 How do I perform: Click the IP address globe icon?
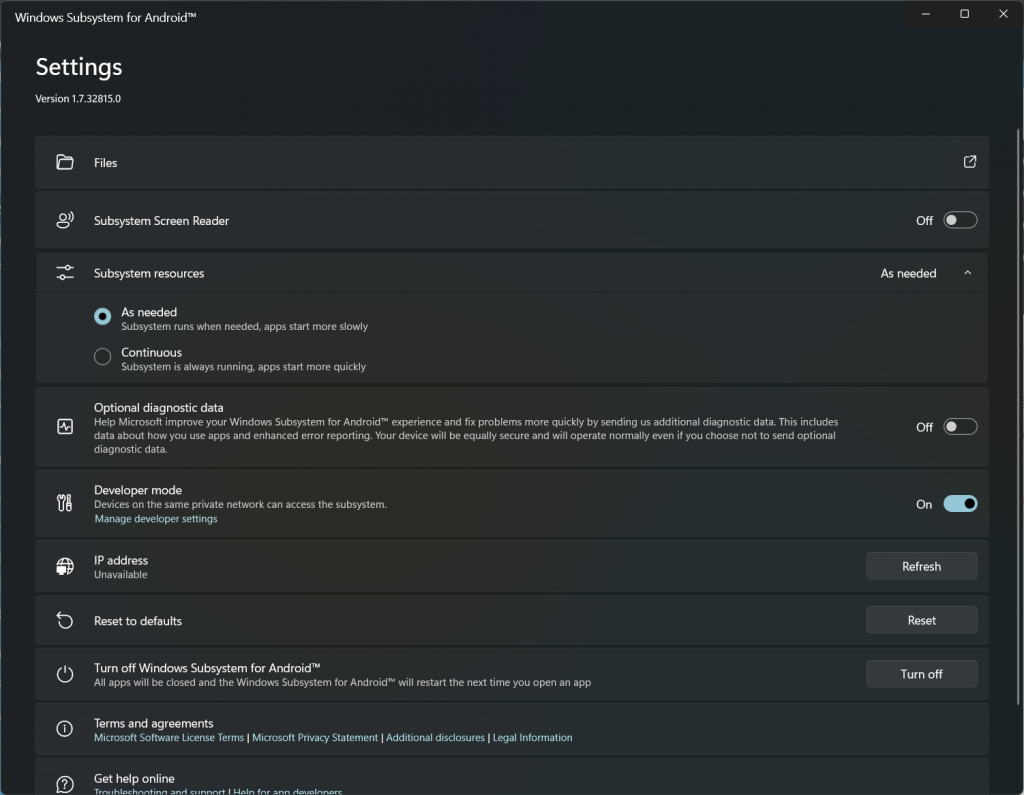pos(65,567)
